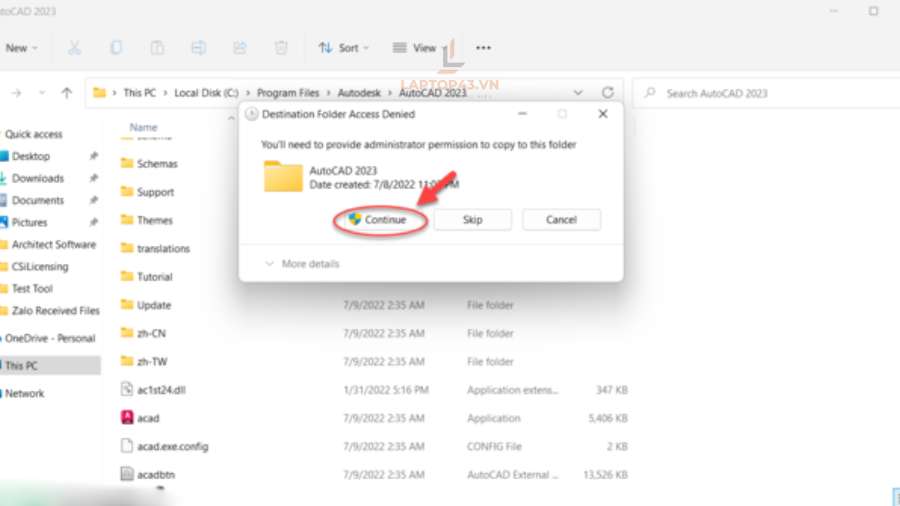The height and width of the screenshot is (506, 900).
Task: Click the search magnifier icon
Action: (650, 92)
